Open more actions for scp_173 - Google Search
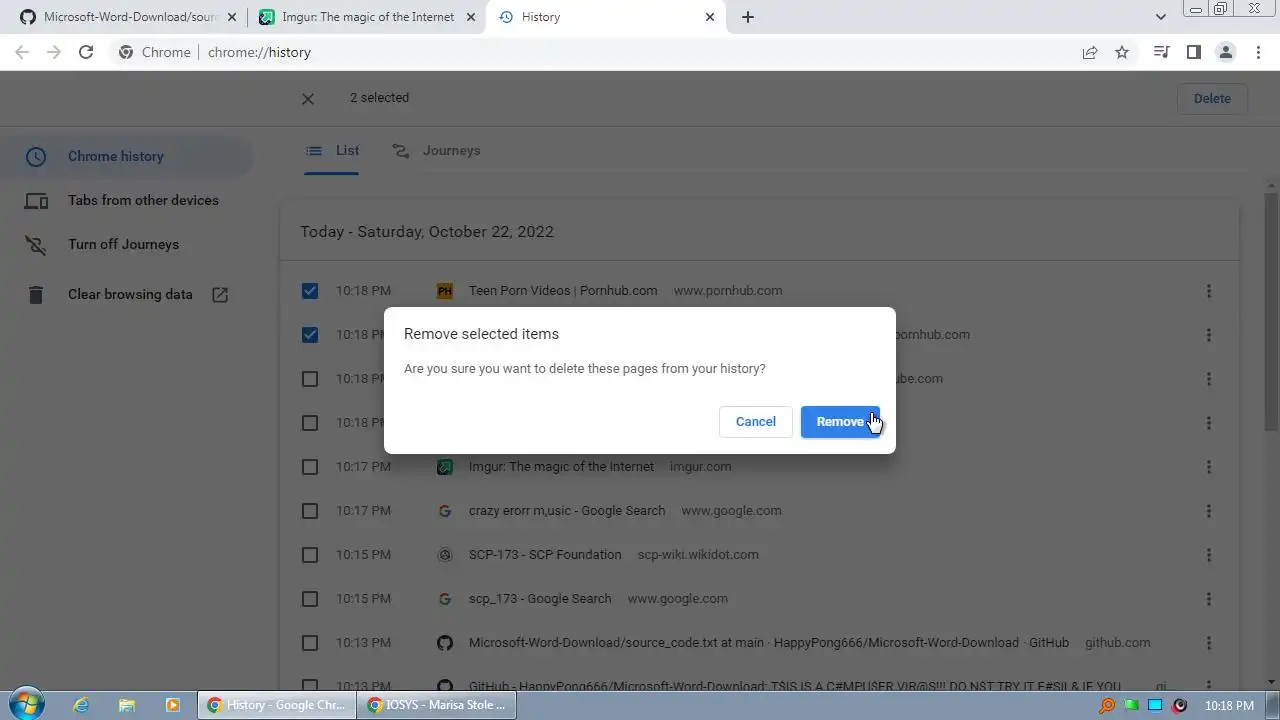Image resolution: width=1280 pixels, height=720 pixels. 1208,599
